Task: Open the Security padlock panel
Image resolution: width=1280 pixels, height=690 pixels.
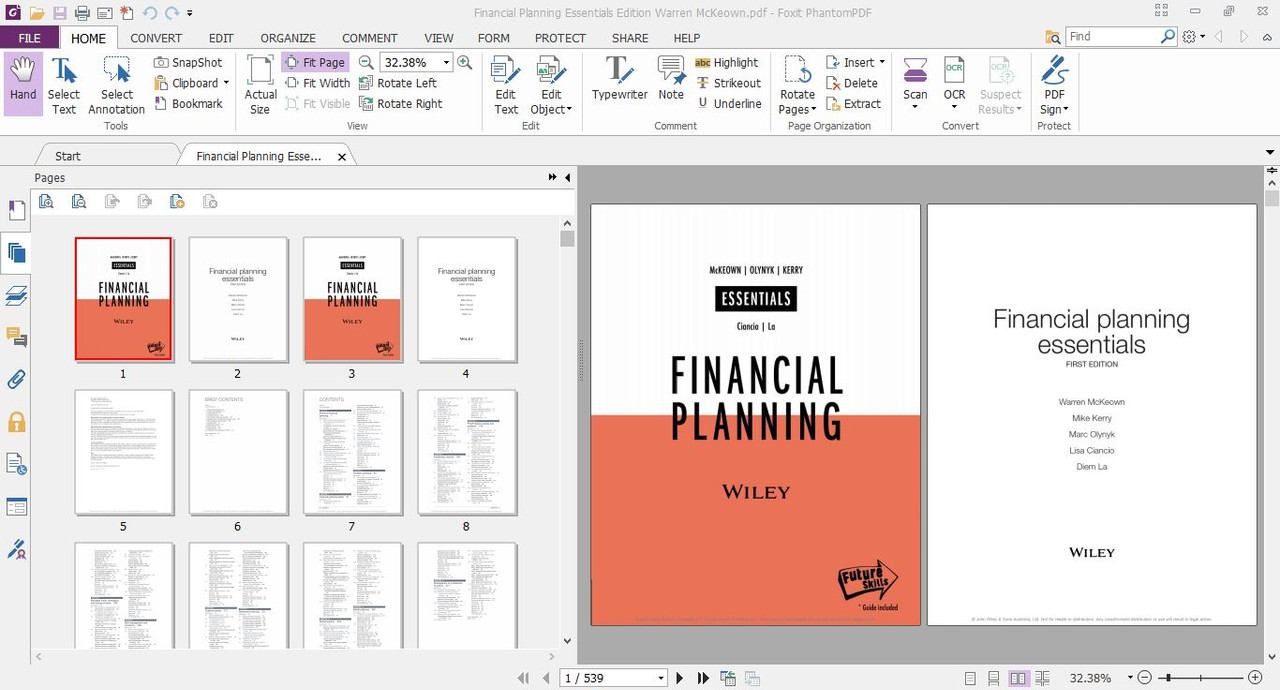Action: coord(16,422)
